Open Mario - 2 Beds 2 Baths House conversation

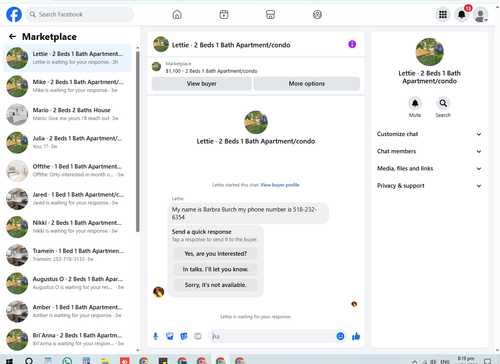point(67,114)
